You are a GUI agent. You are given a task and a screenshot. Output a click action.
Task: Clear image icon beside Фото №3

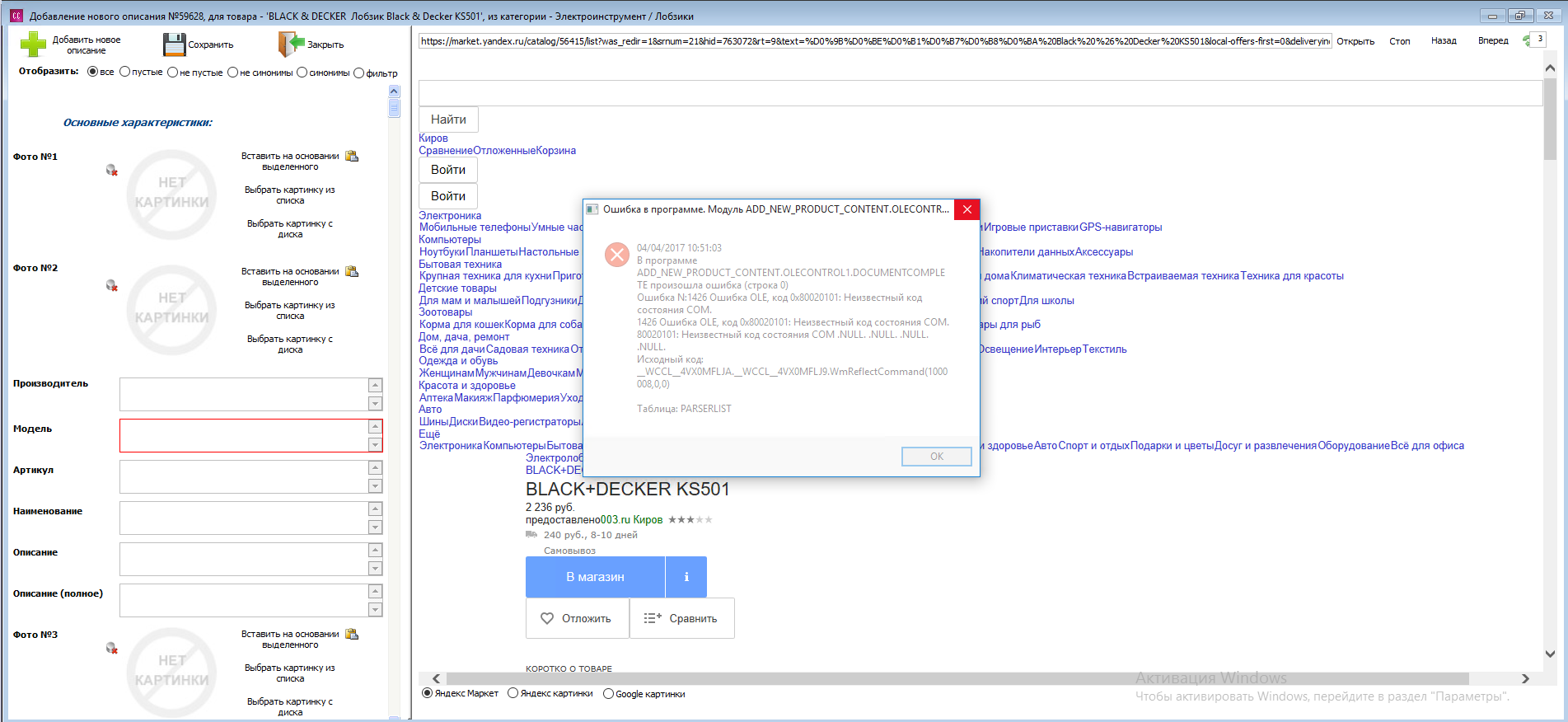[x=112, y=648]
